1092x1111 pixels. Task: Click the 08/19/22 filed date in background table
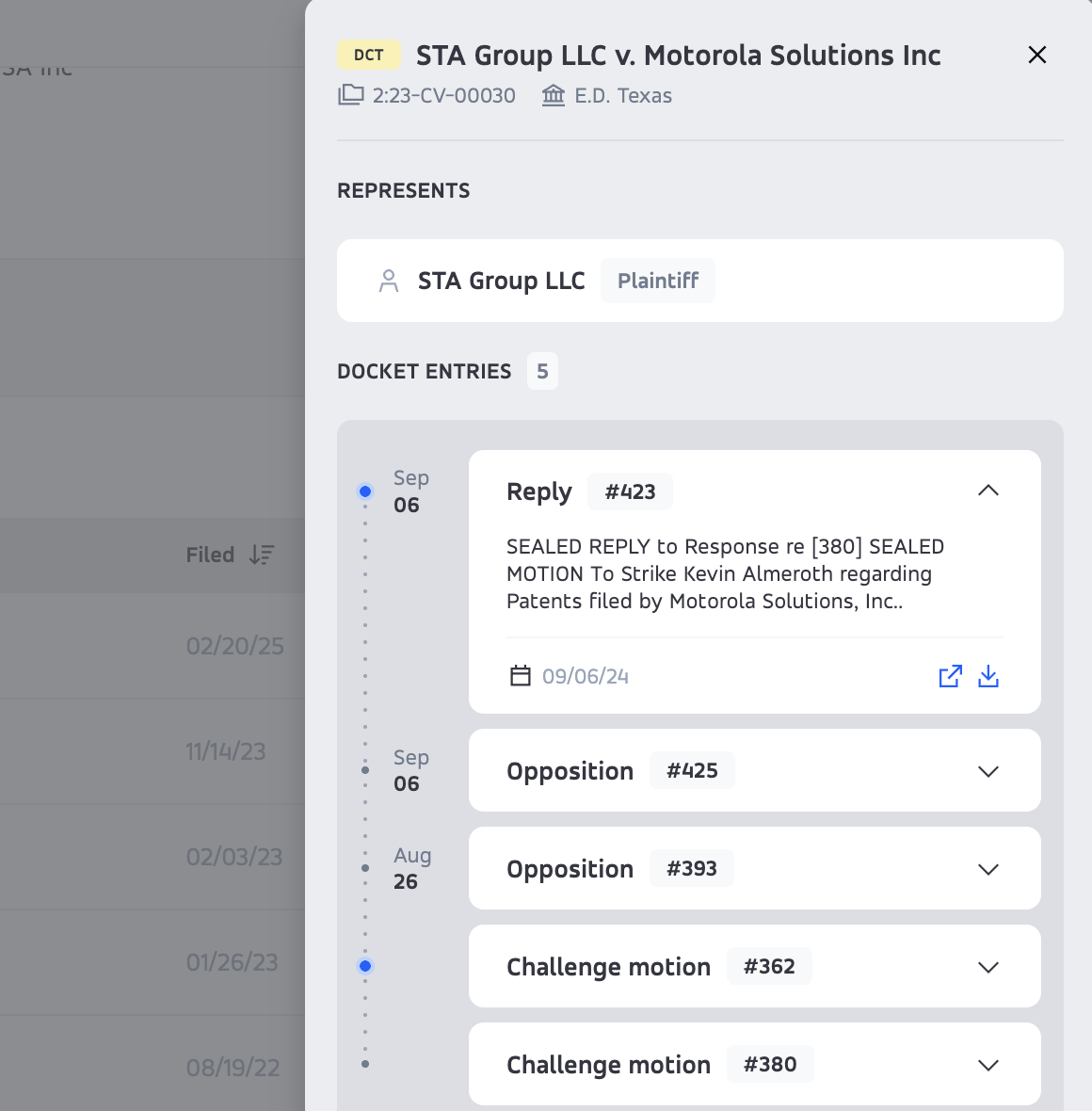233,1068
